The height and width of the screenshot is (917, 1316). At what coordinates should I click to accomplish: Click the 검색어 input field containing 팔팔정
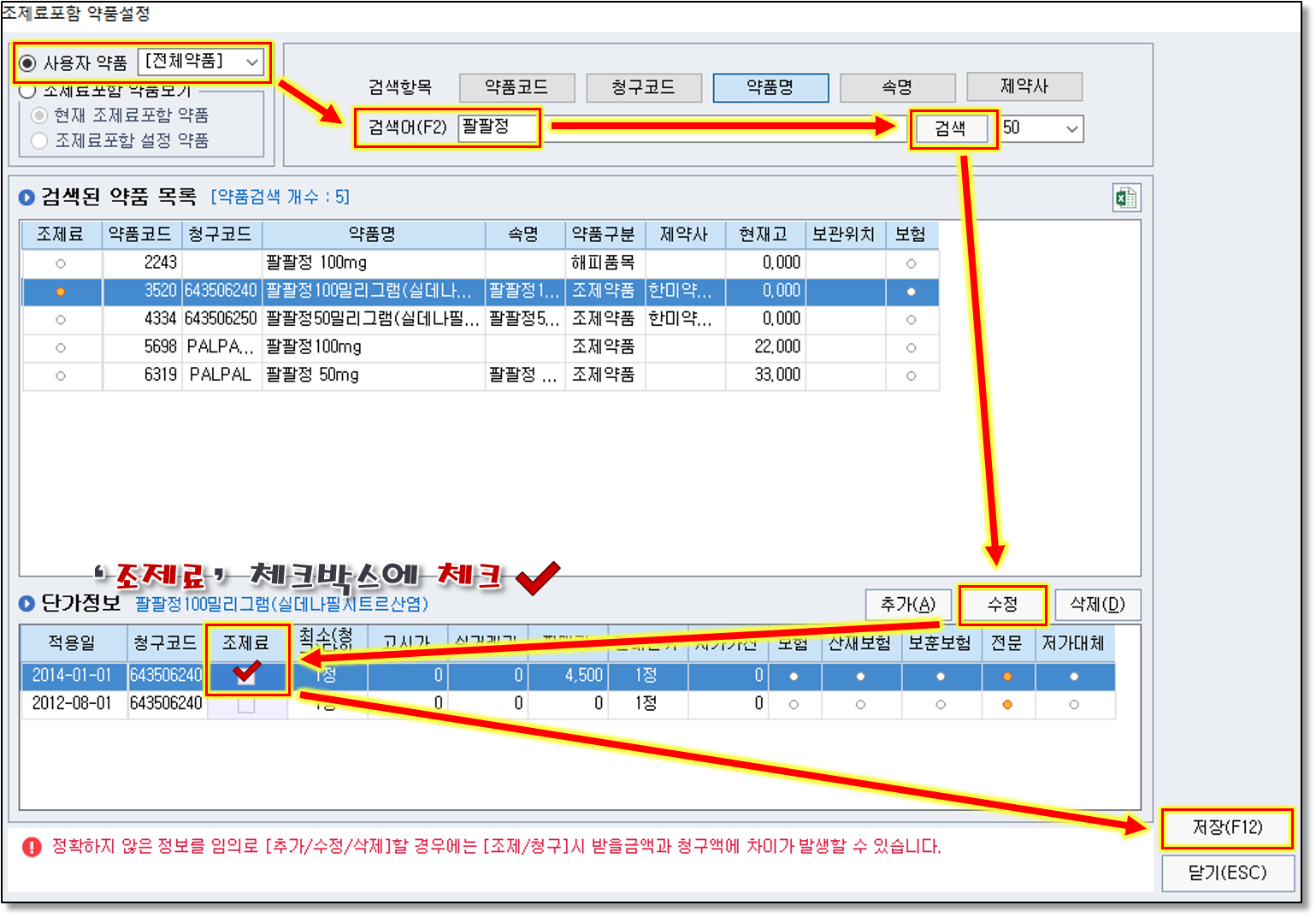coord(498,127)
